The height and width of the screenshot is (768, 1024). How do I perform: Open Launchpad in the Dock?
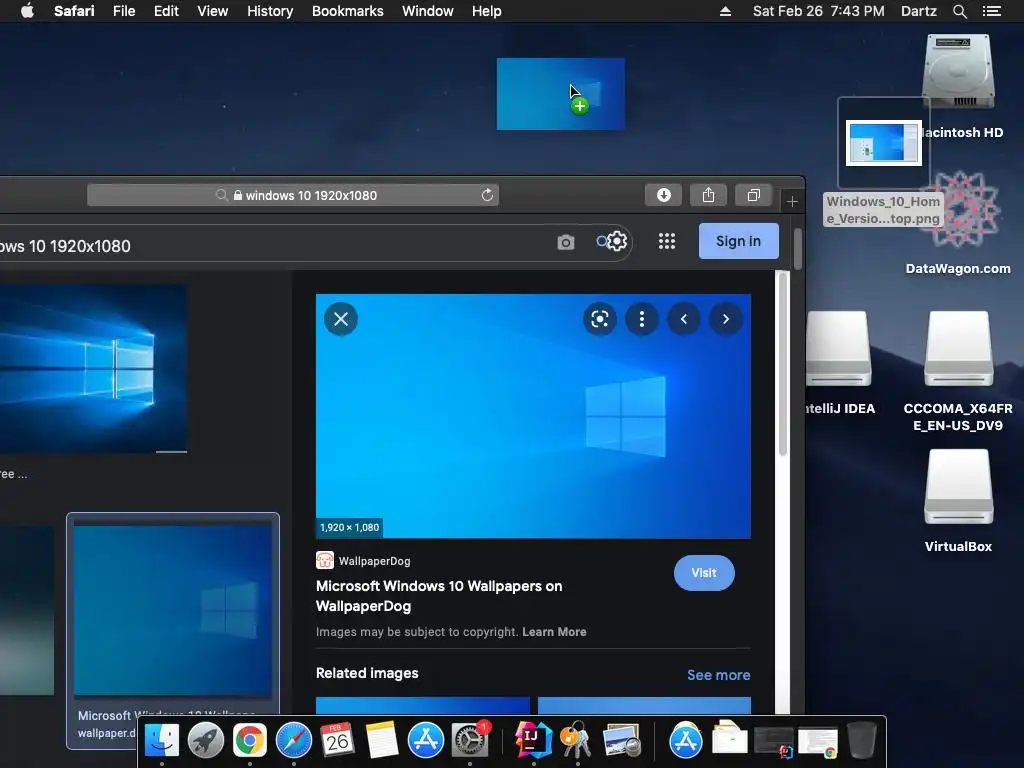(x=206, y=740)
